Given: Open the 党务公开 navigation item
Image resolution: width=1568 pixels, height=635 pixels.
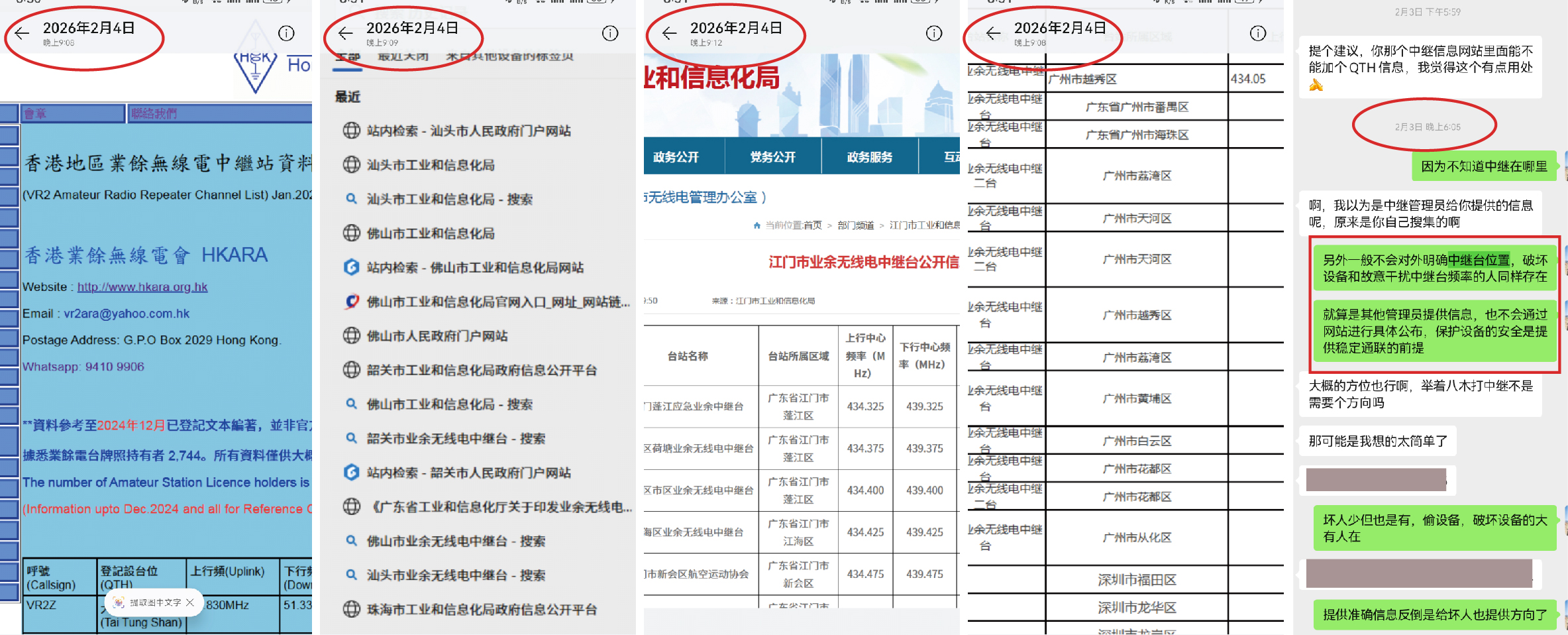Looking at the screenshot, I should [x=772, y=156].
